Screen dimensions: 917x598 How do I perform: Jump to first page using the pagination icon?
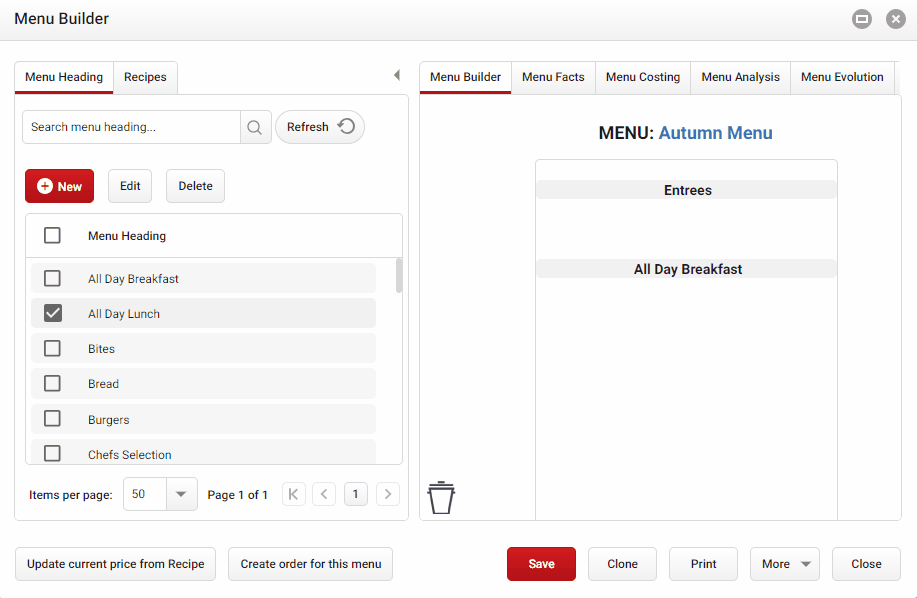tap(292, 494)
